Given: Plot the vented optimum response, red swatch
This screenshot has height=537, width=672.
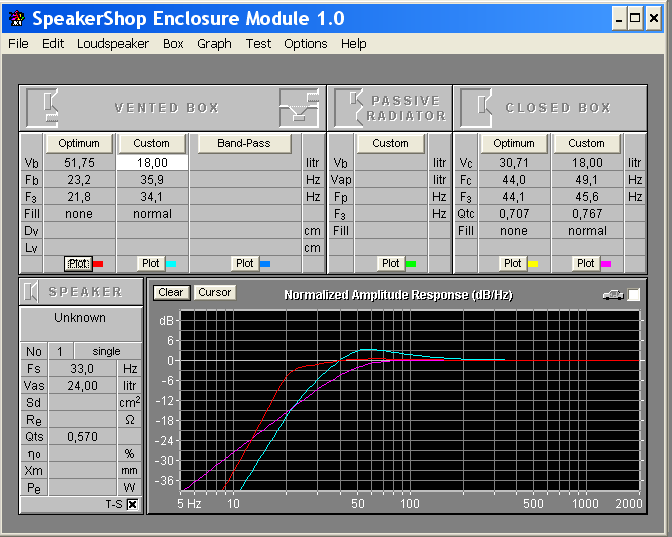Looking at the screenshot, I should (78, 264).
